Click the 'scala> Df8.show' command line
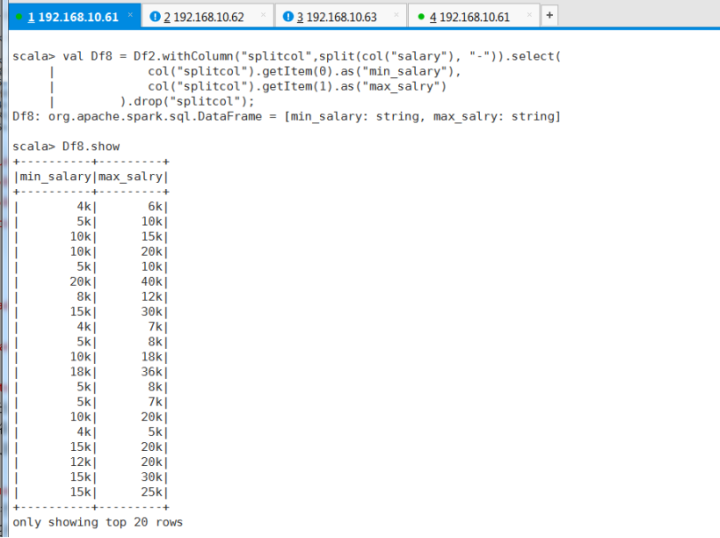This screenshot has width=720, height=538. [66, 146]
